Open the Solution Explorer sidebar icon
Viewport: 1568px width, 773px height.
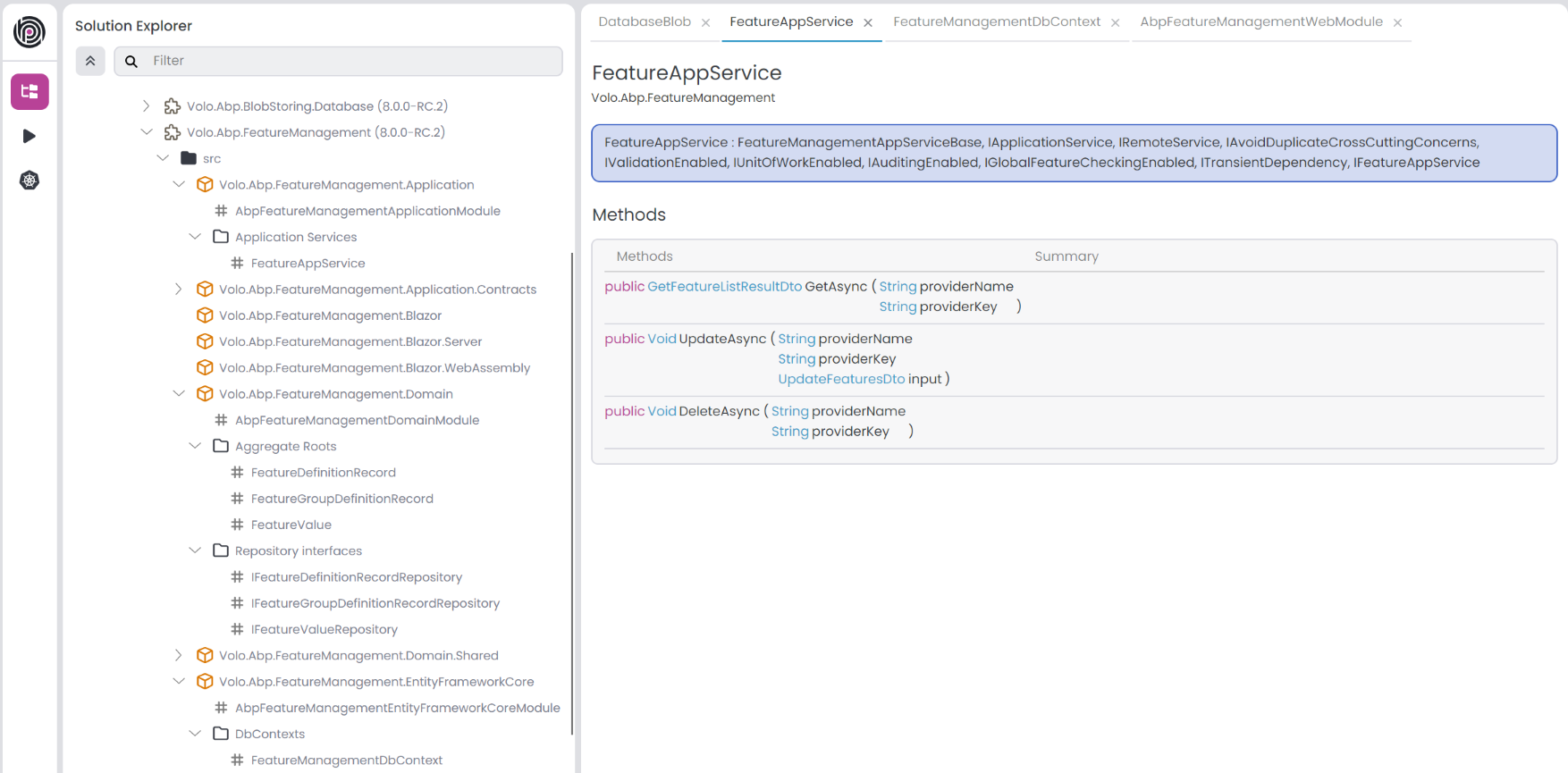(30, 92)
